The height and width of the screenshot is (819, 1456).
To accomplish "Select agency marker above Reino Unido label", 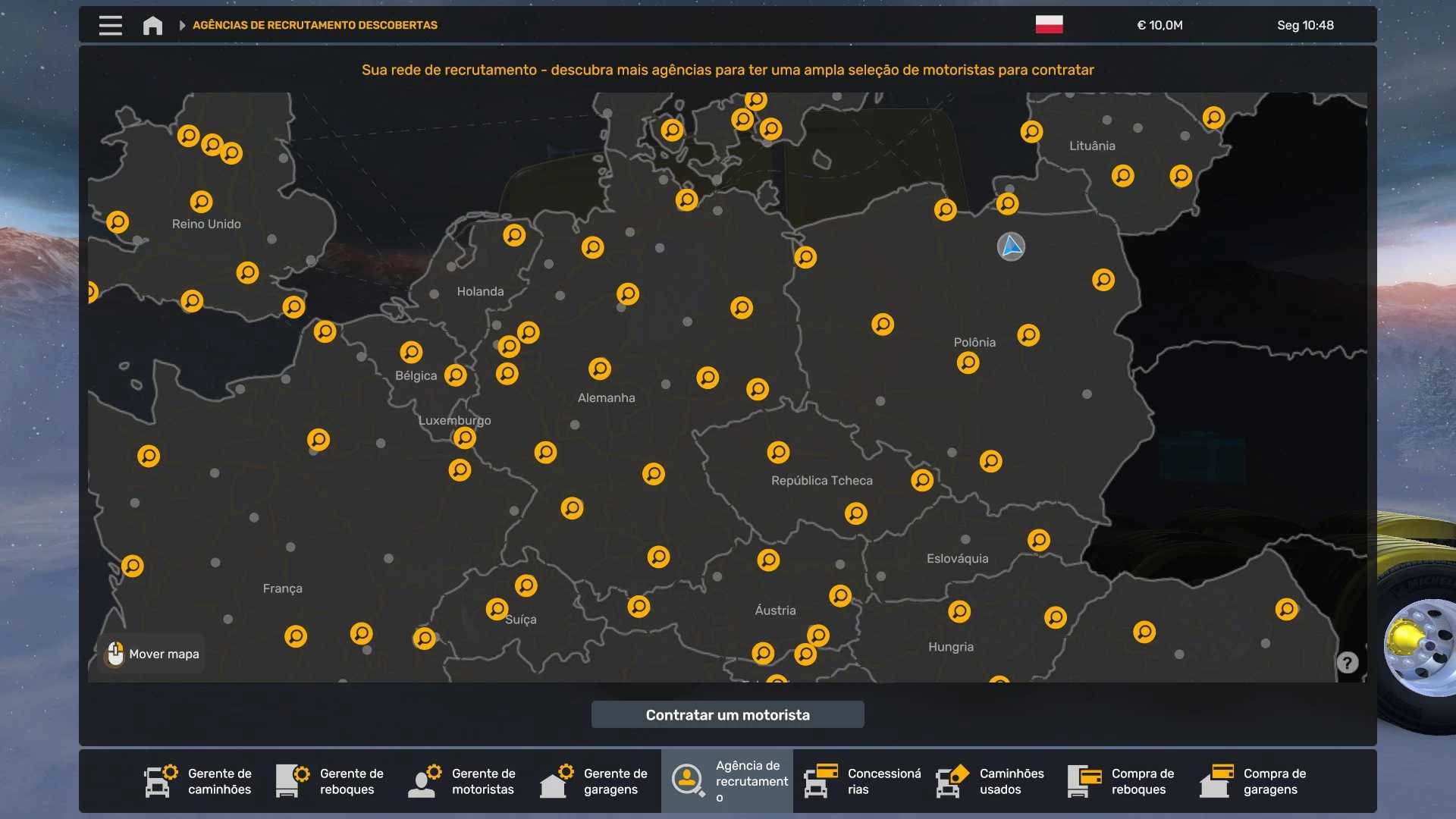I will coord(201,202).
